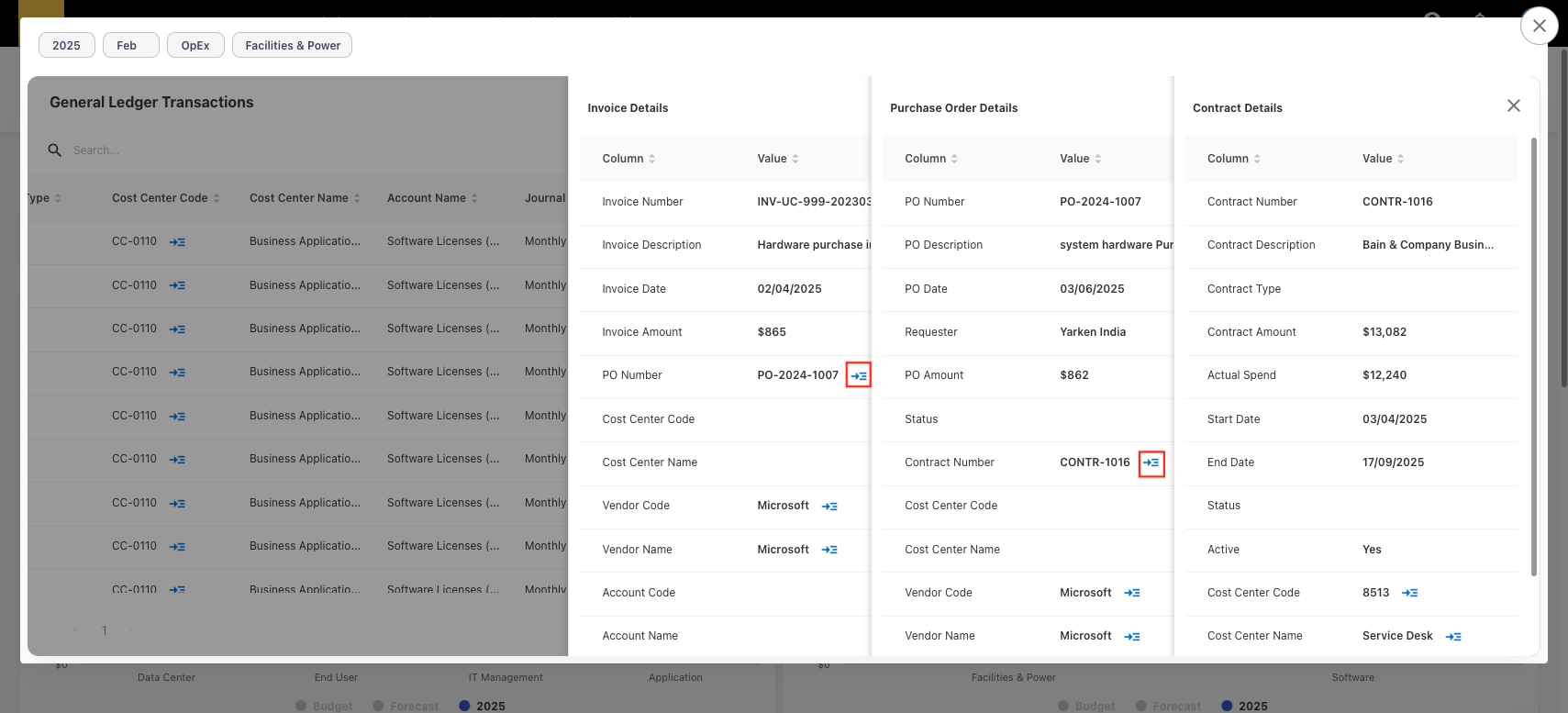Go to page 1 in ledger pagination

pyautogui.click(x=105, y=630)
